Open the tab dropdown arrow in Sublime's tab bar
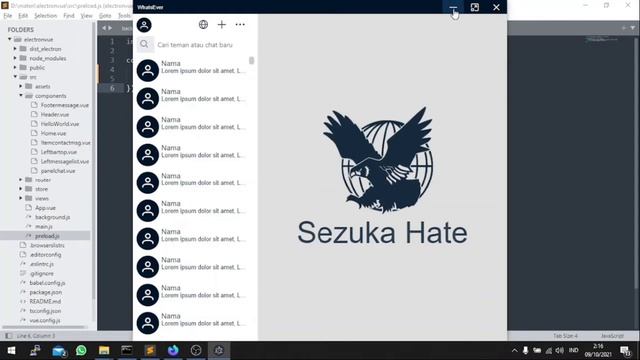The height and width of the screenshot is (360, 640). coord(633,28)
